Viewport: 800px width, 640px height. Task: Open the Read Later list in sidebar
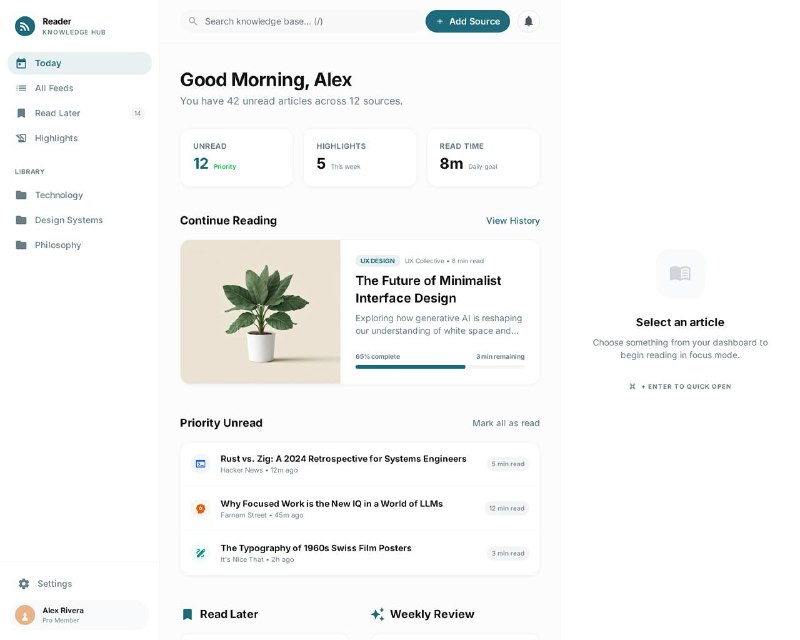click(80, 113)
